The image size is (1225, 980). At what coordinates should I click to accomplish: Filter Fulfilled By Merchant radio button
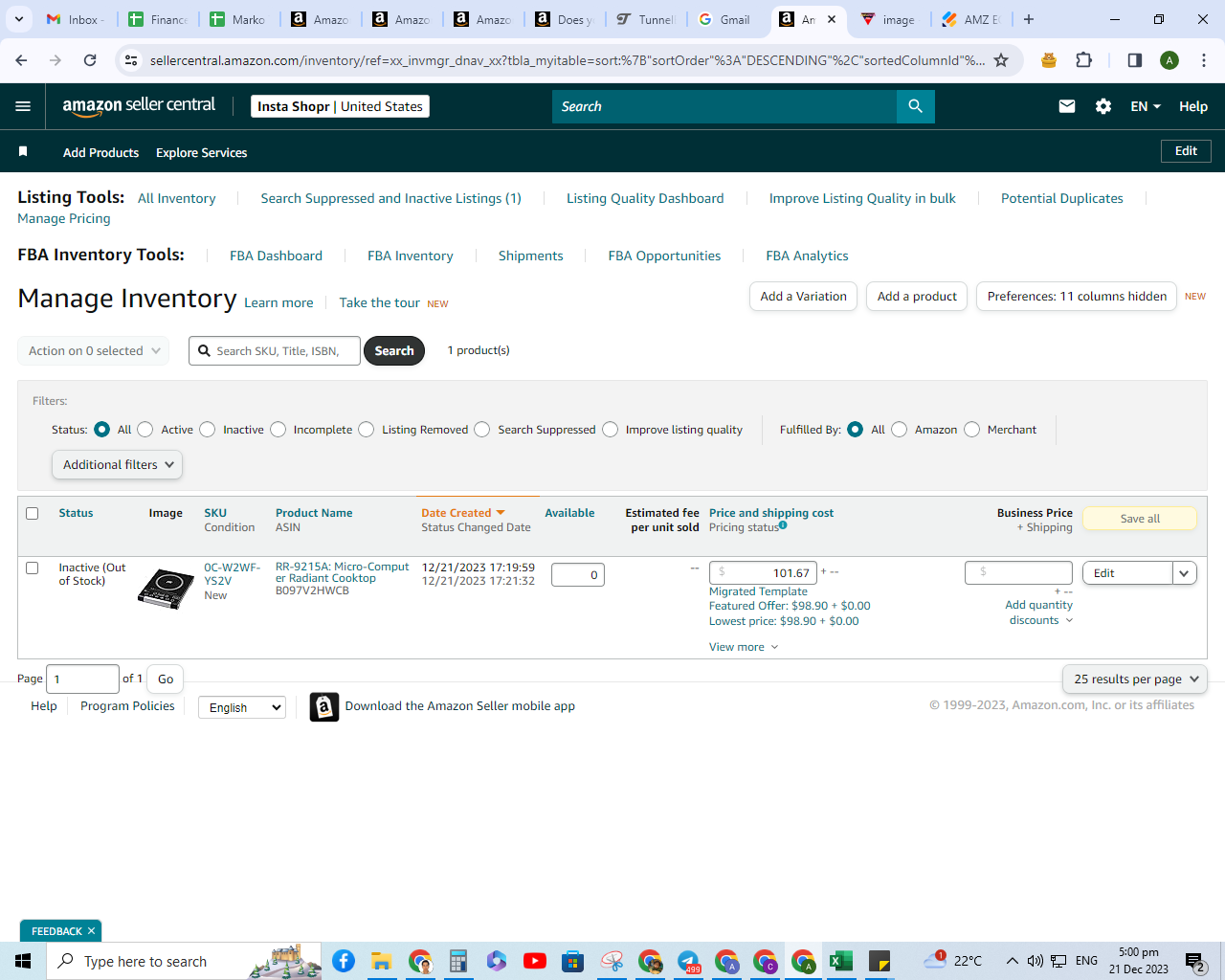coord(972,430)
